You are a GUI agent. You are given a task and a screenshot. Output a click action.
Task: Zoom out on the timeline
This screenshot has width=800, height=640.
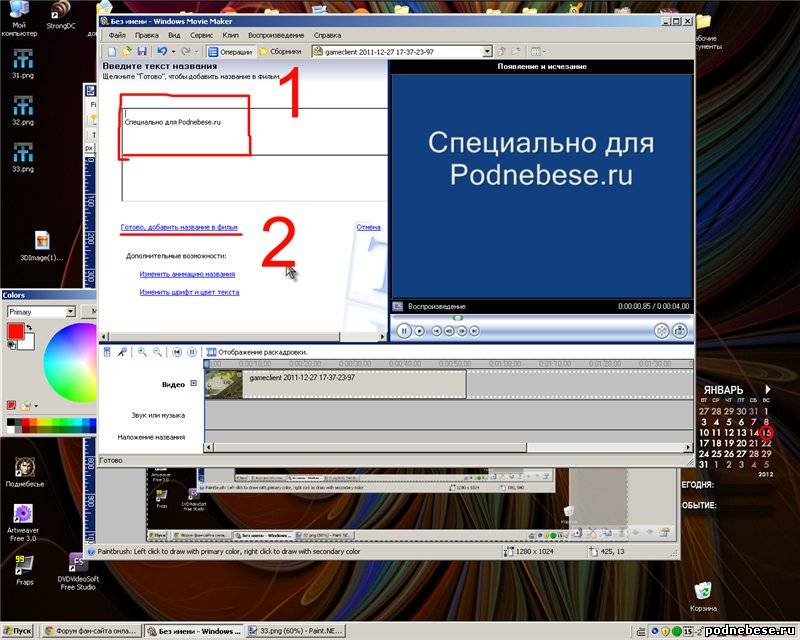coord(157,352)
